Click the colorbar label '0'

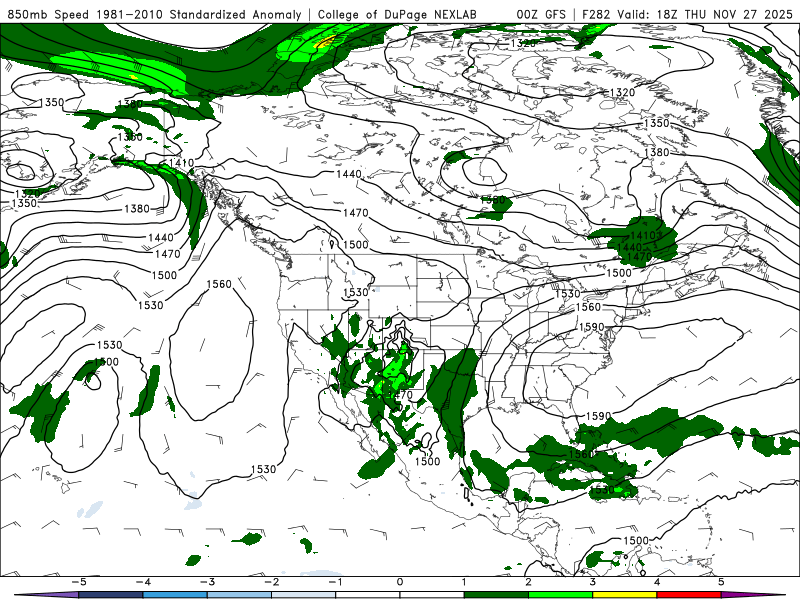(400, 582)
